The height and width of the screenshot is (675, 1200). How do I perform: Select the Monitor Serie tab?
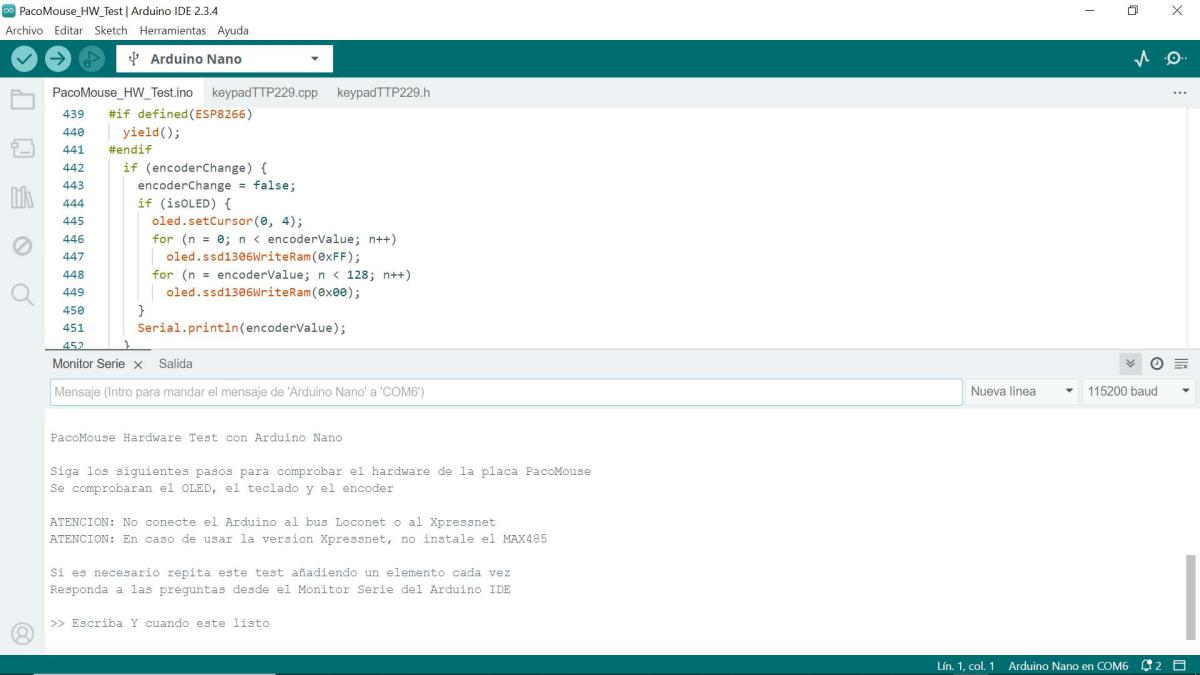click(x=88, y=364)
